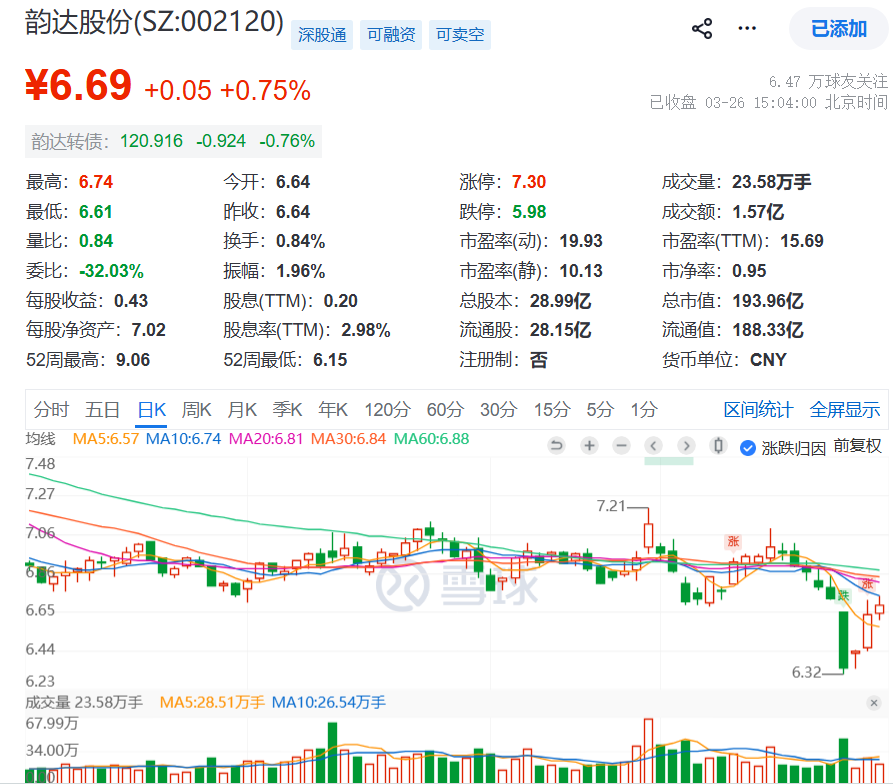
Task: Open the 韵达转债 convertible bond quote
Action: pos(173,141)
